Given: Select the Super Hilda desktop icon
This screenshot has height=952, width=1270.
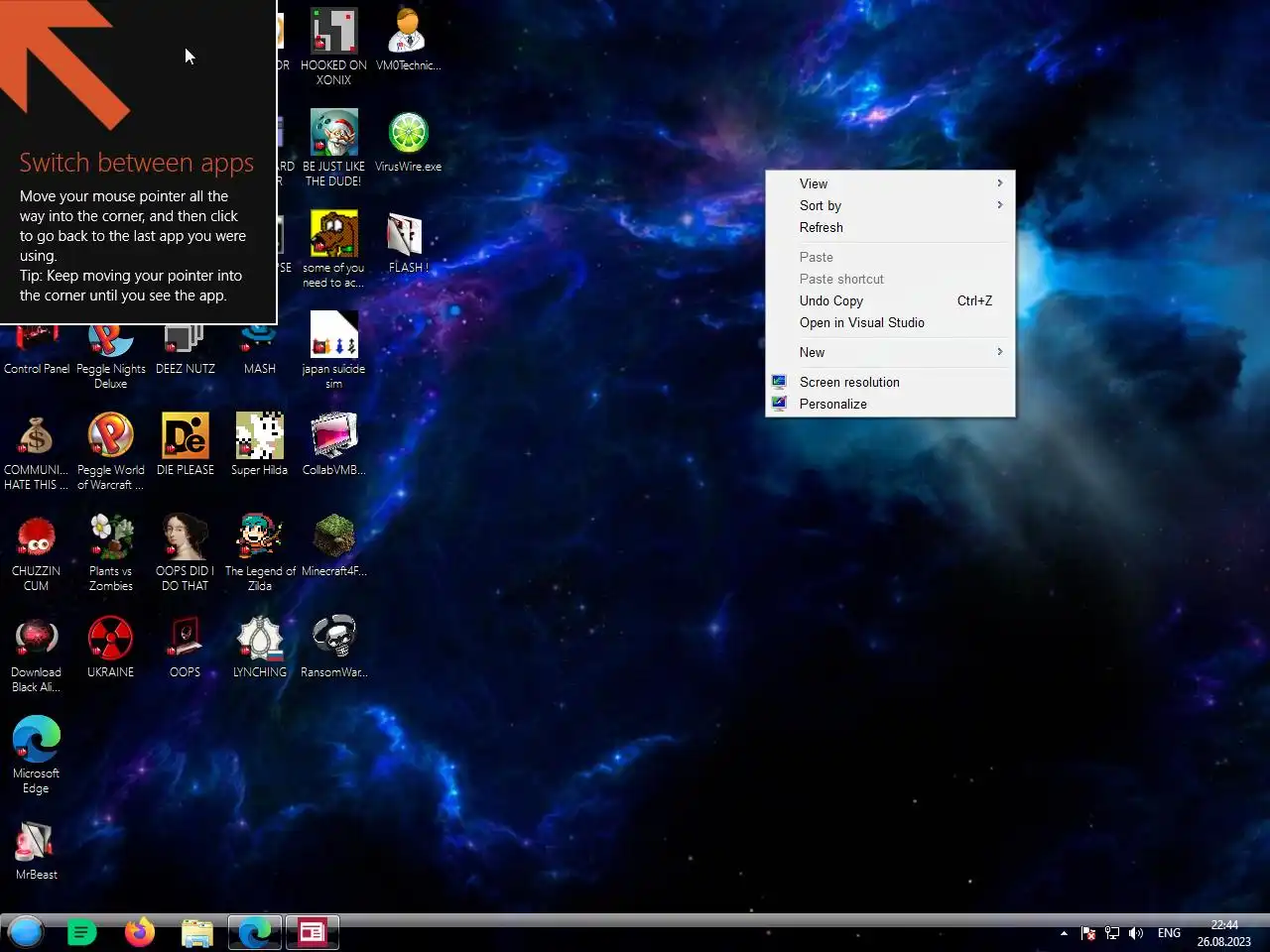Looking at the screenshot, I should (x=260, y=444).
